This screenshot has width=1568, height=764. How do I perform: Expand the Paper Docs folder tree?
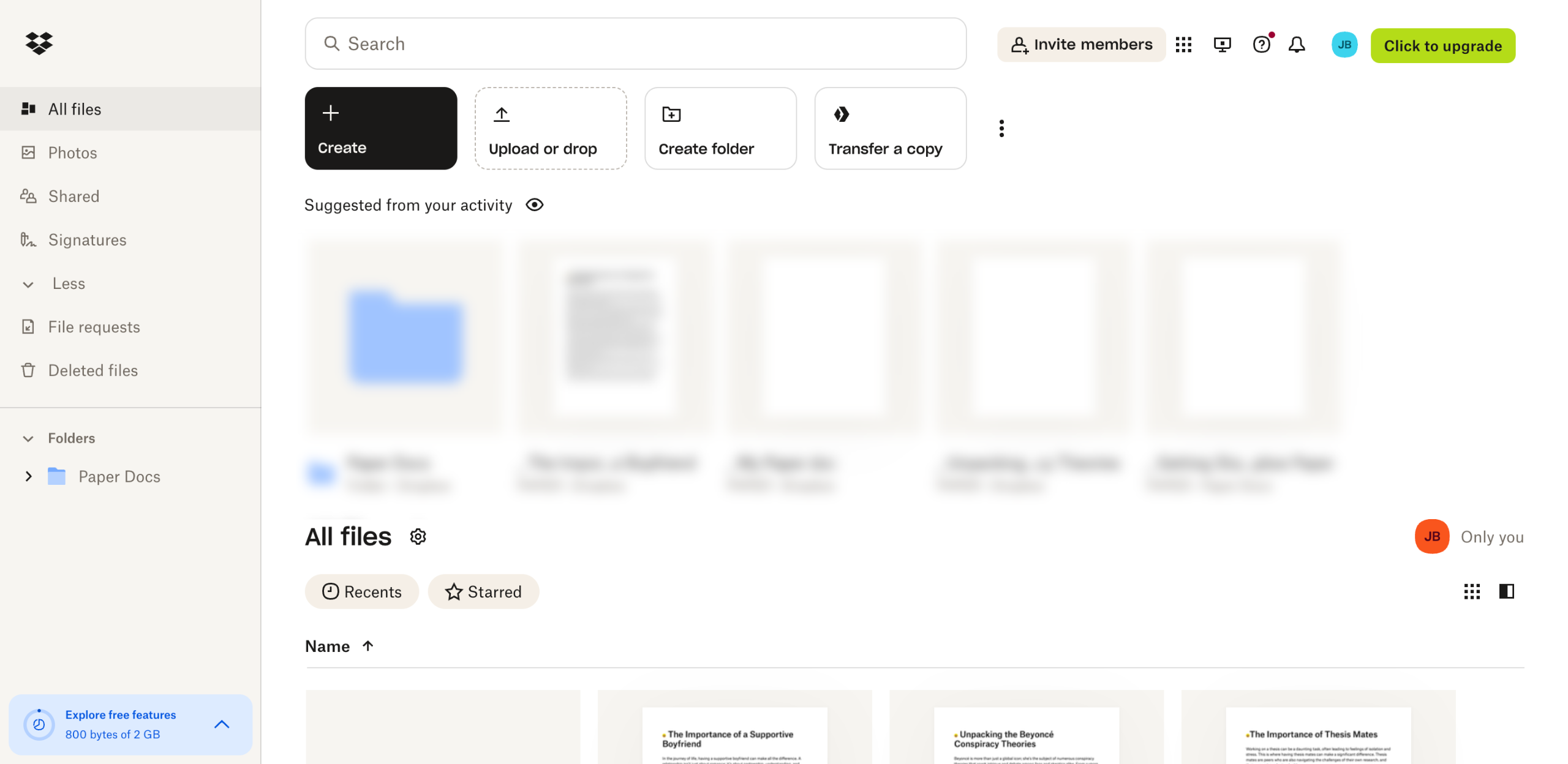28,476
